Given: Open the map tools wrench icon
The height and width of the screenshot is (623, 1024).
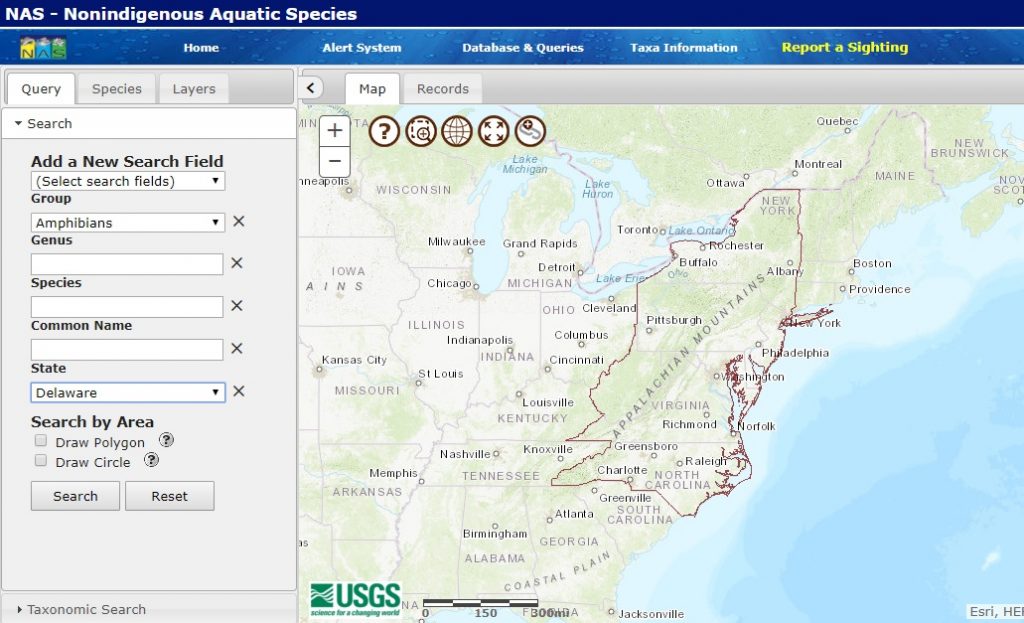Looking at the screenshot, I should [530, 130].
